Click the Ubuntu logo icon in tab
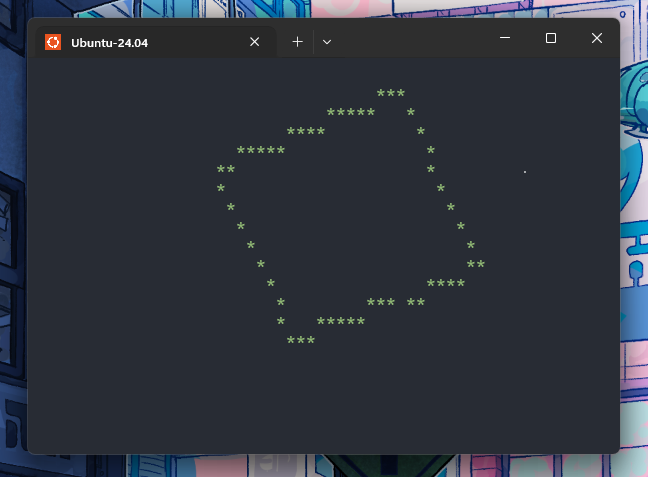This screenshot has width=648, height=477. click(53, 42)
